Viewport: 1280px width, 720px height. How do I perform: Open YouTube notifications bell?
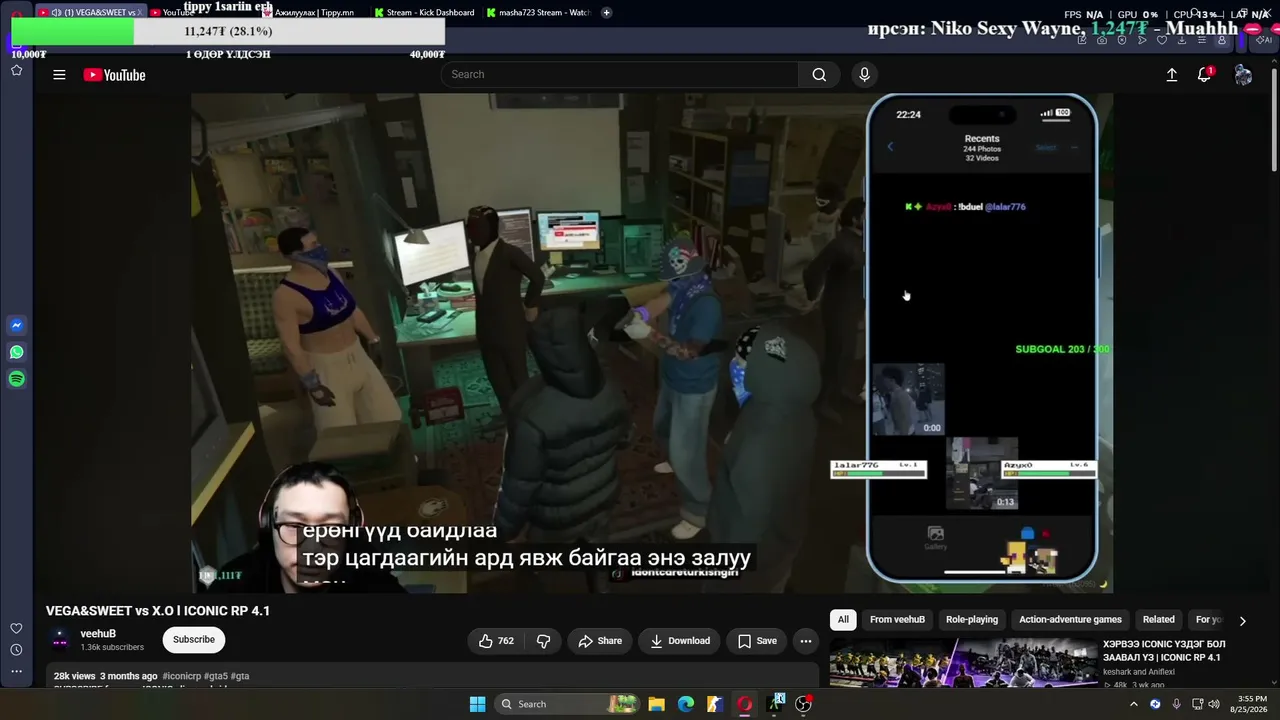tap(1204, 75)
